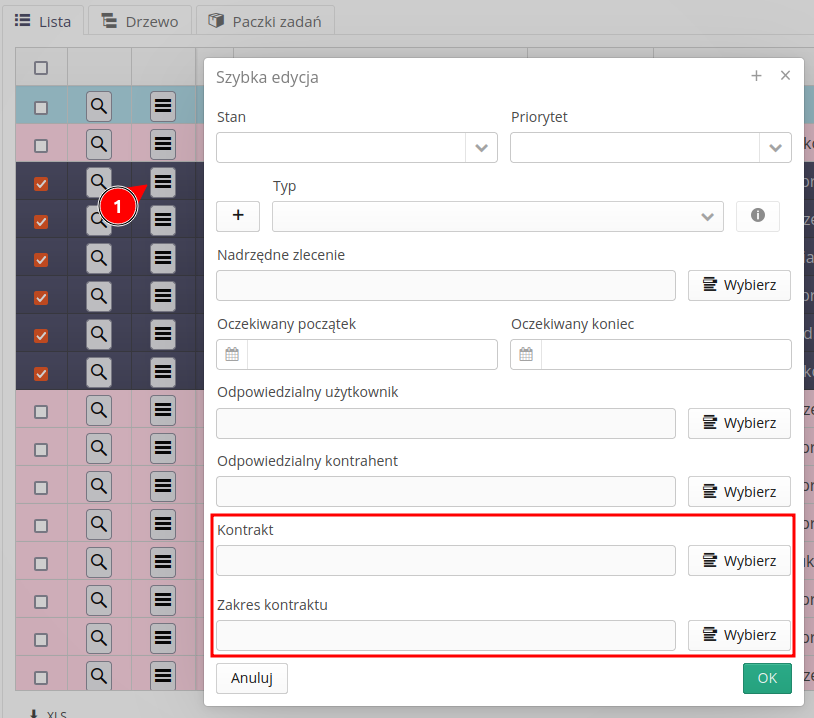Switch to the Drzewo tab

point(140,21)
